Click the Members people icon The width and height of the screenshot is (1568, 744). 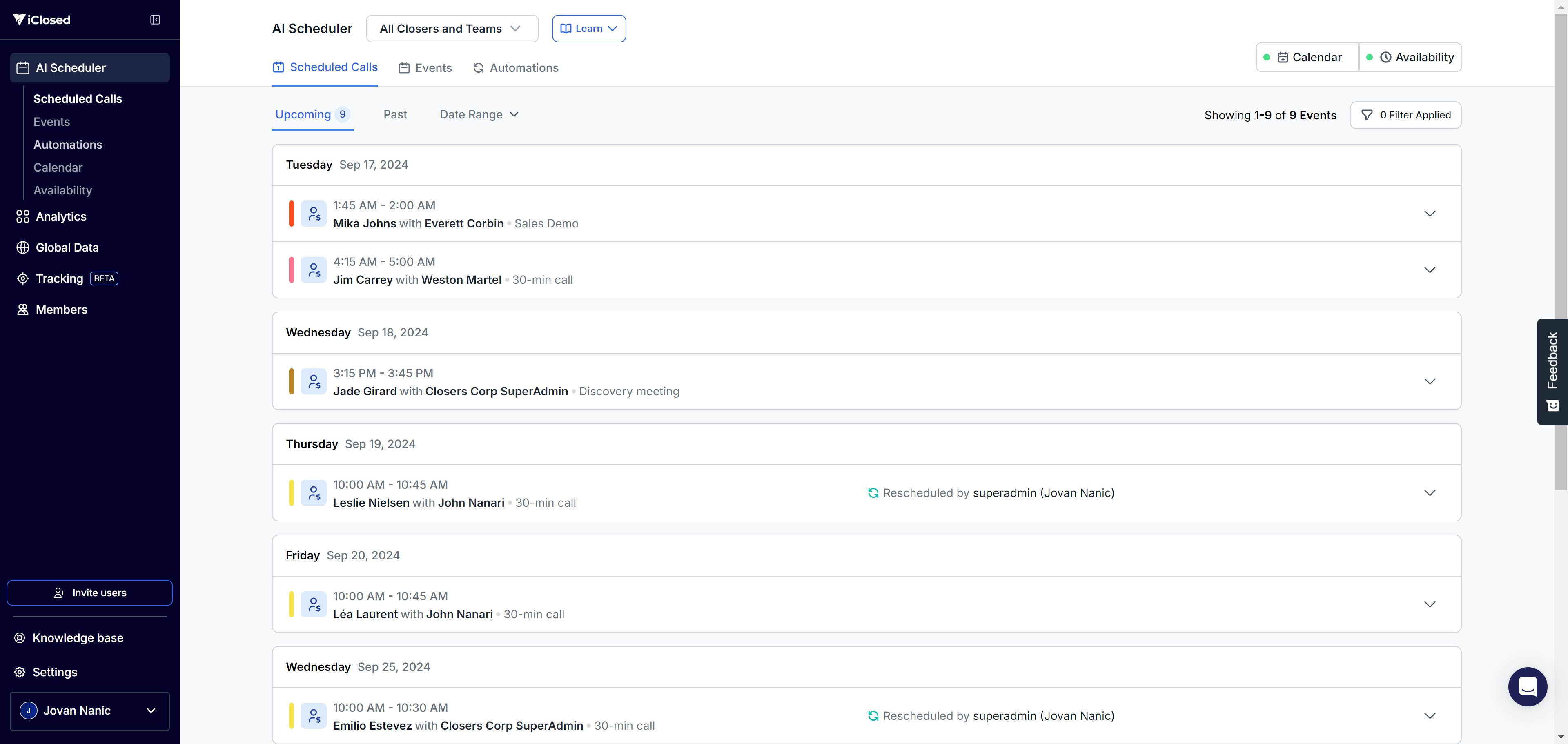pos(22,310)
